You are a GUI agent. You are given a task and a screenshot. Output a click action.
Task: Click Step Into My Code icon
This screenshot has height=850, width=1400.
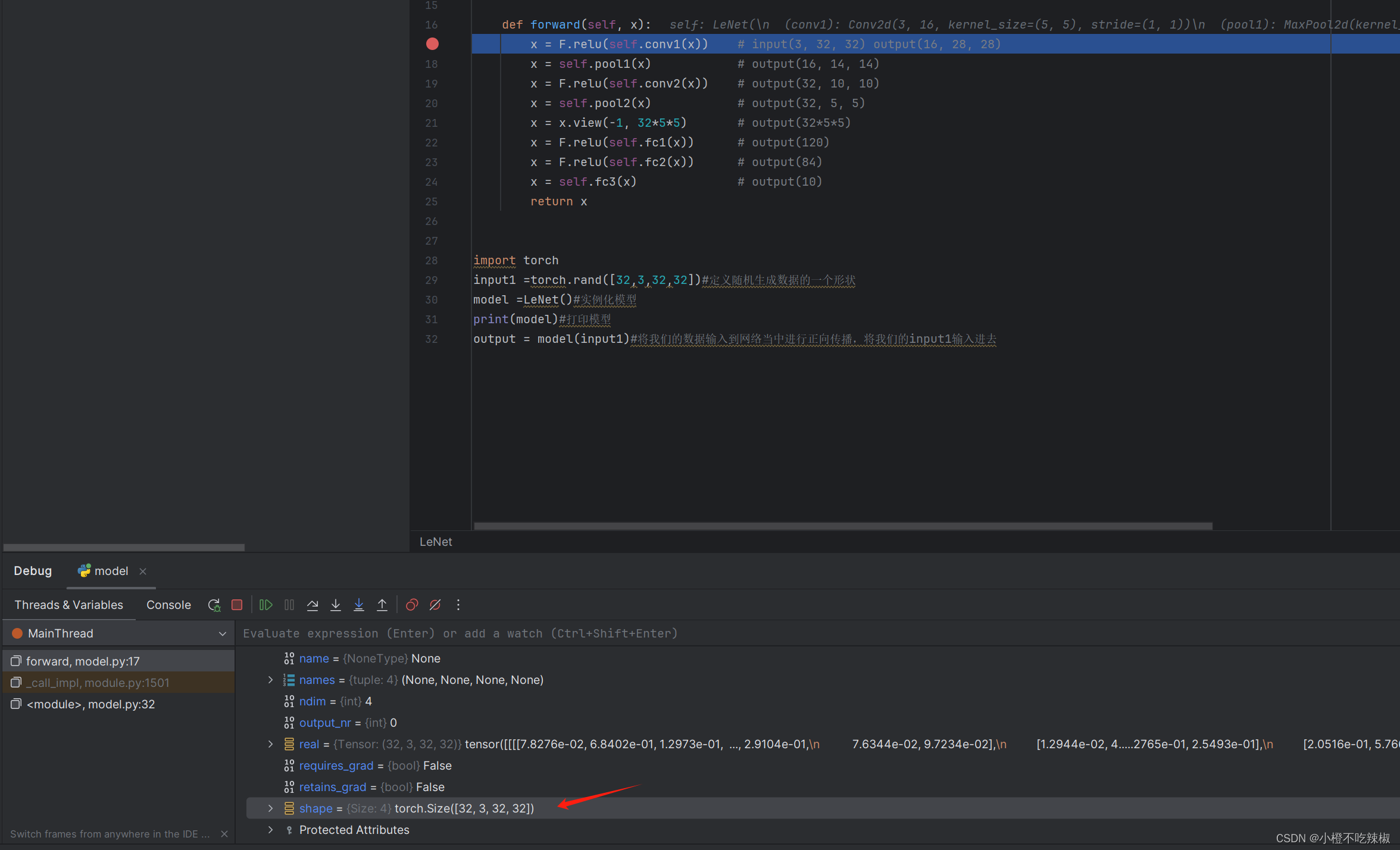tap(359, 605)
